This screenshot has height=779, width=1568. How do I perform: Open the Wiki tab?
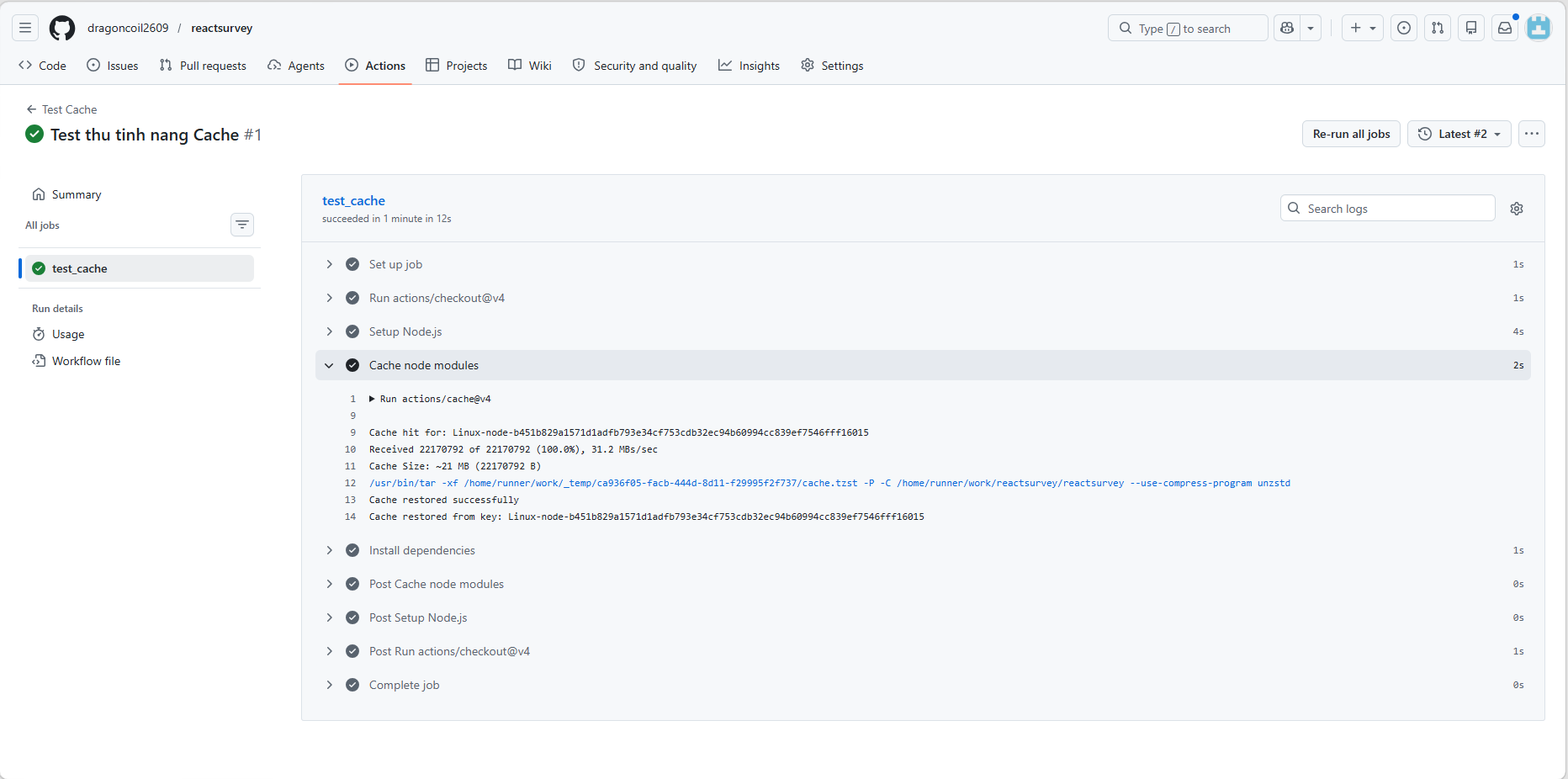530,66
